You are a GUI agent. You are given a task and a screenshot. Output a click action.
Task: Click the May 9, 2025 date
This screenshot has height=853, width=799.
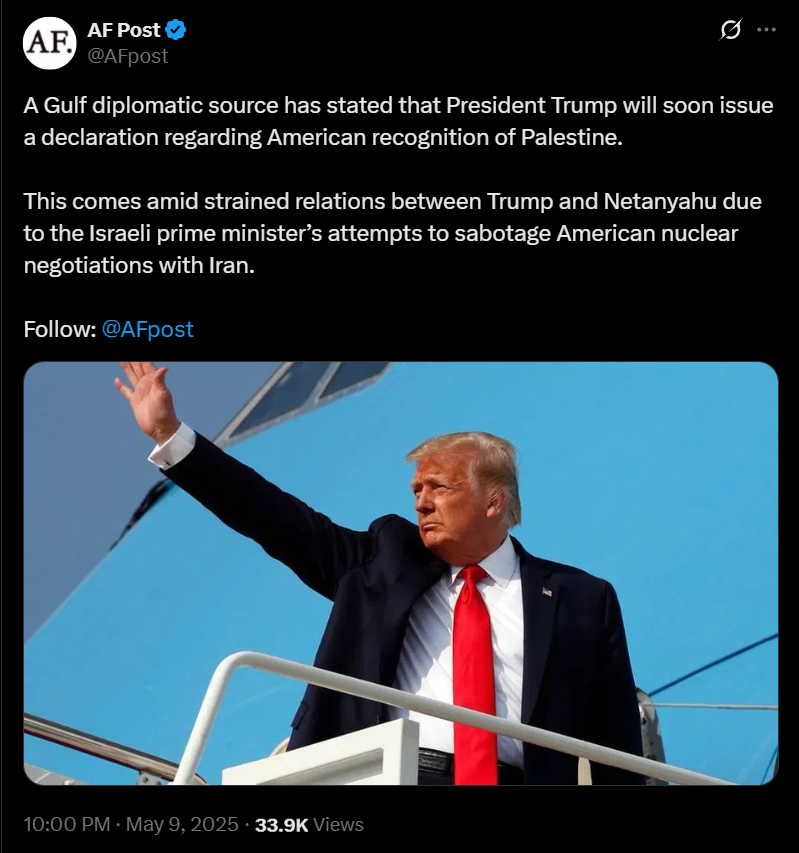[x=182, y=824]
